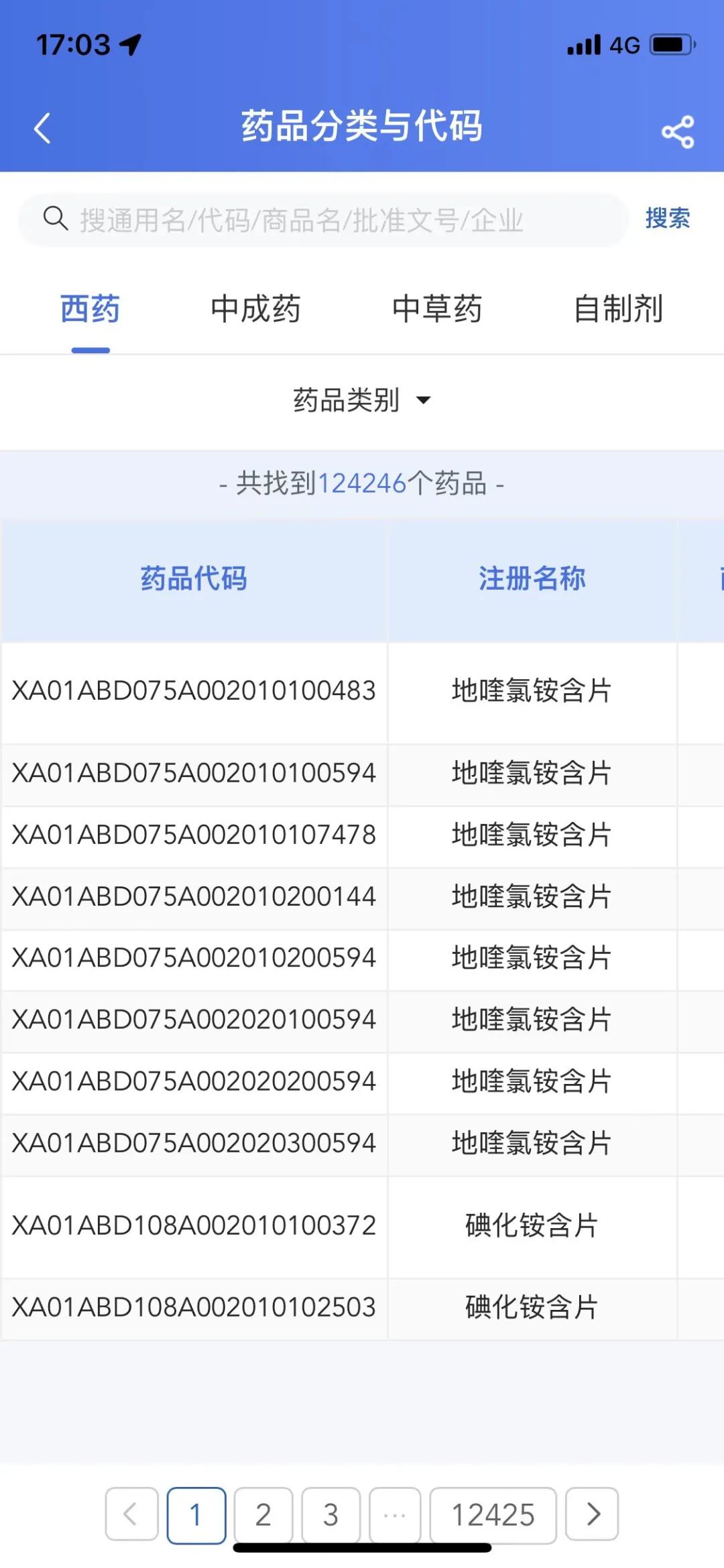Select code XA01ABD075A002010200144
The width and height of the screenshot is (724, 1568).
(194, 896)
